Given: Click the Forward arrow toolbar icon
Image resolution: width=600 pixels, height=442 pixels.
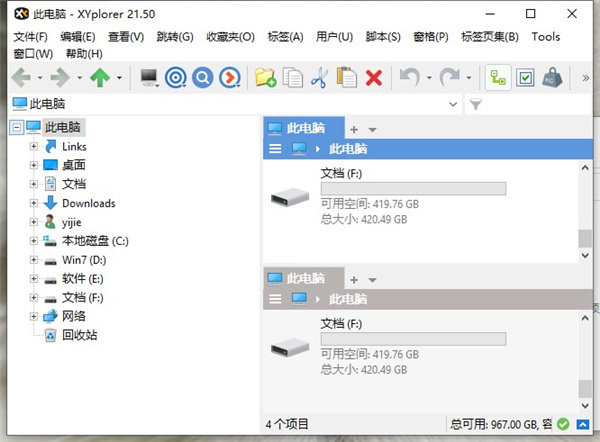Looking at the screenshot, I should tap(60, 78).
